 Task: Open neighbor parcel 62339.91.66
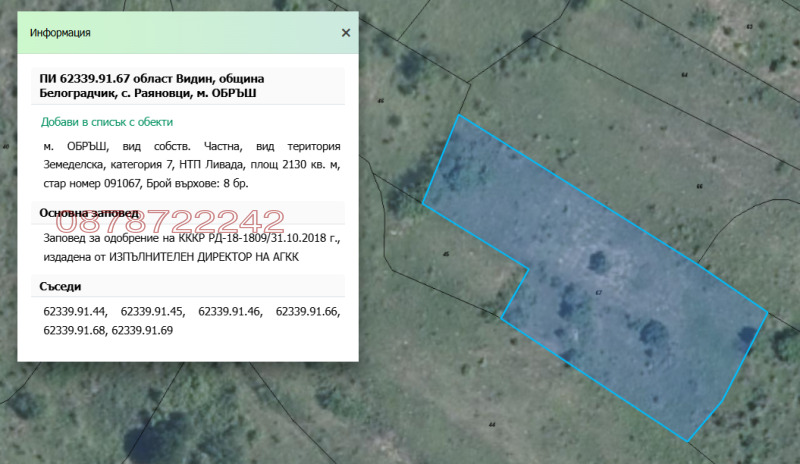point(307,312)
